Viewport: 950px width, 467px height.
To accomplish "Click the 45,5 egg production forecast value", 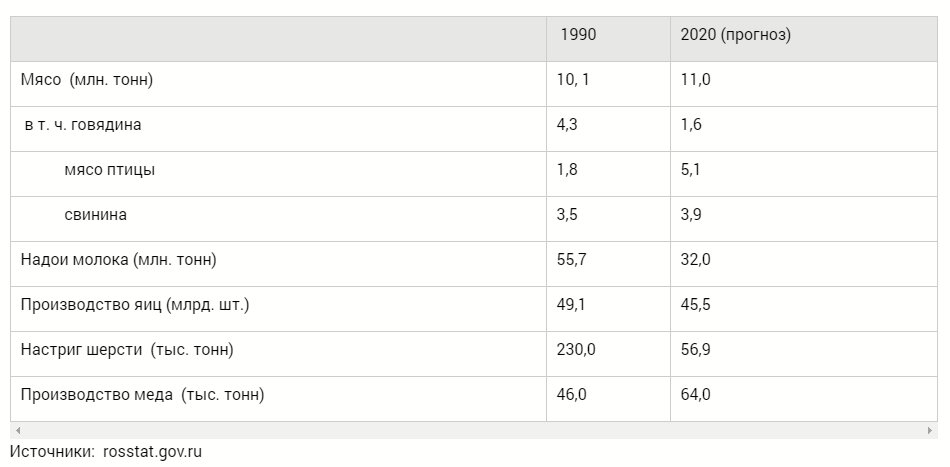I will coord(696,305).
